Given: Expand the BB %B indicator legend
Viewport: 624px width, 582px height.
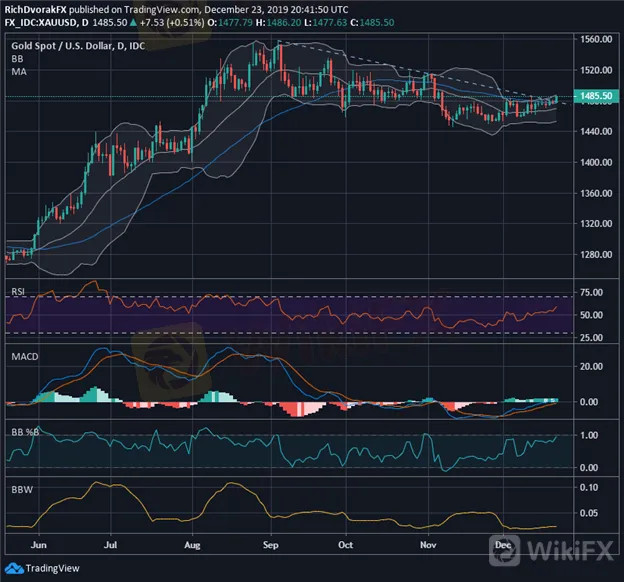Looking at the screenshot, I should (x=22, y=424).
